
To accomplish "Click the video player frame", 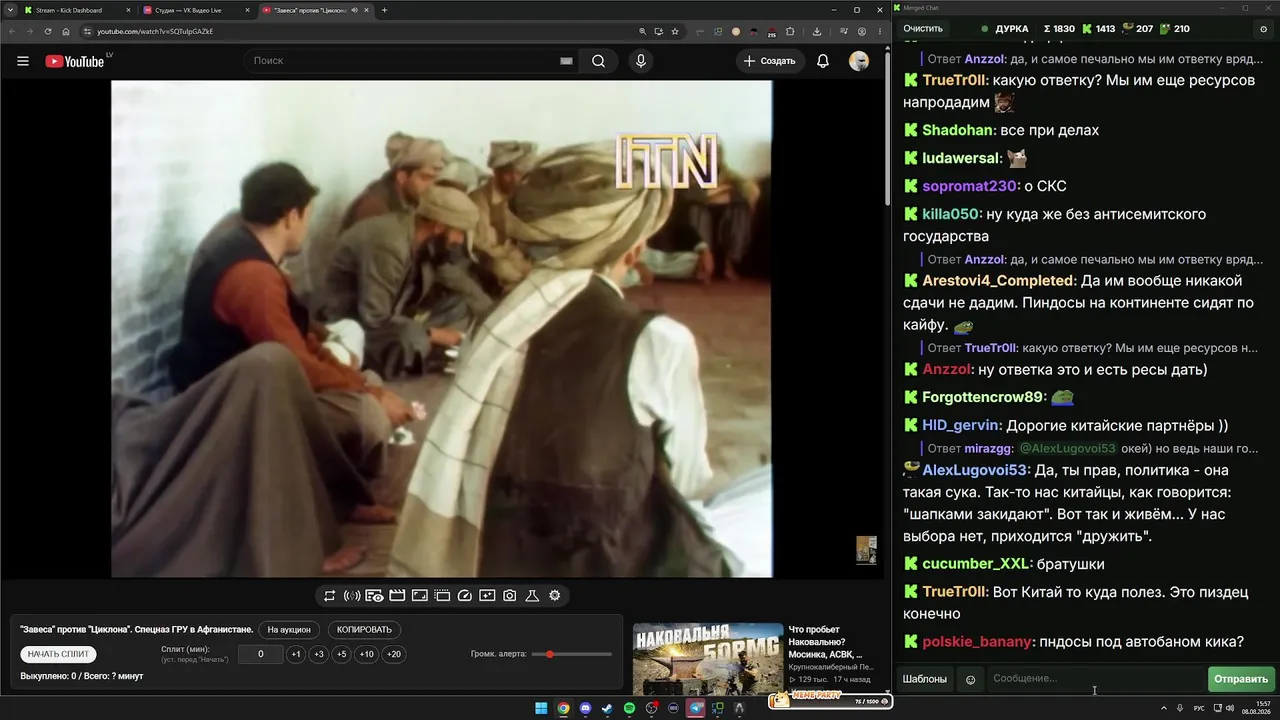I will pyautogui.click(x=442, y=329).
